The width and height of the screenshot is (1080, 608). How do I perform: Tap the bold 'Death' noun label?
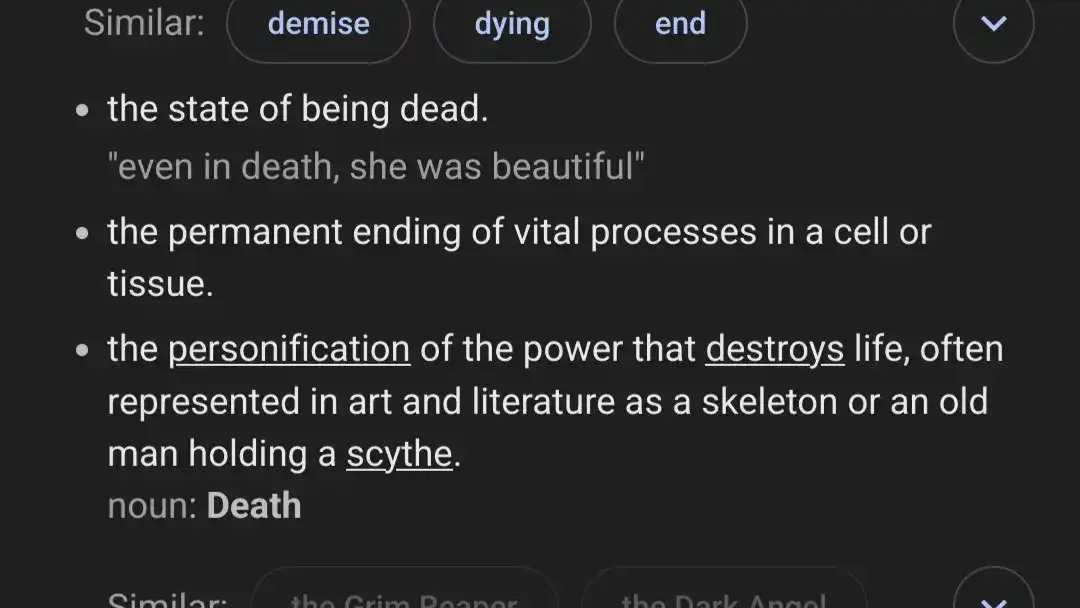(x=254, y=506)
